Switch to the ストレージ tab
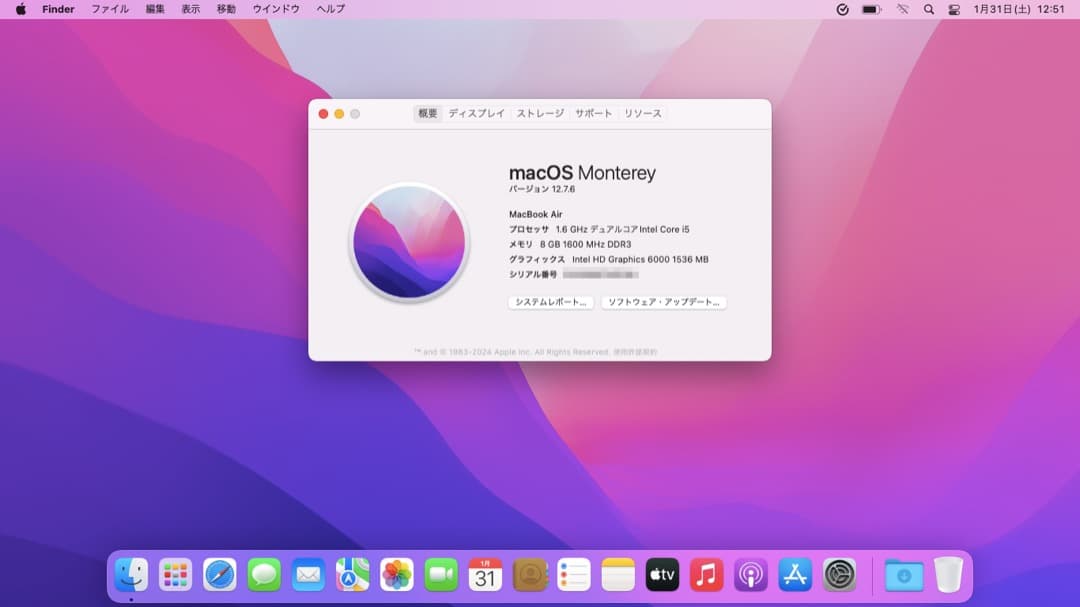This screenshot has width=1080, height=607. 538,113
